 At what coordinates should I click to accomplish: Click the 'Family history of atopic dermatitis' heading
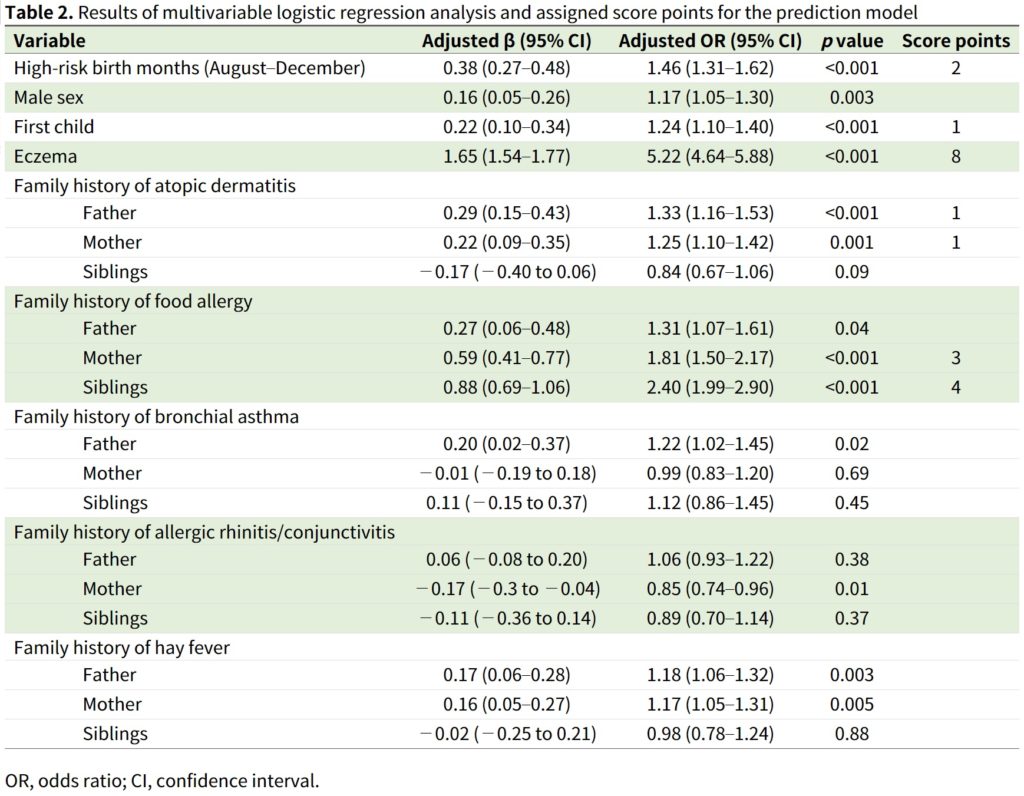[x=154, y=185]
